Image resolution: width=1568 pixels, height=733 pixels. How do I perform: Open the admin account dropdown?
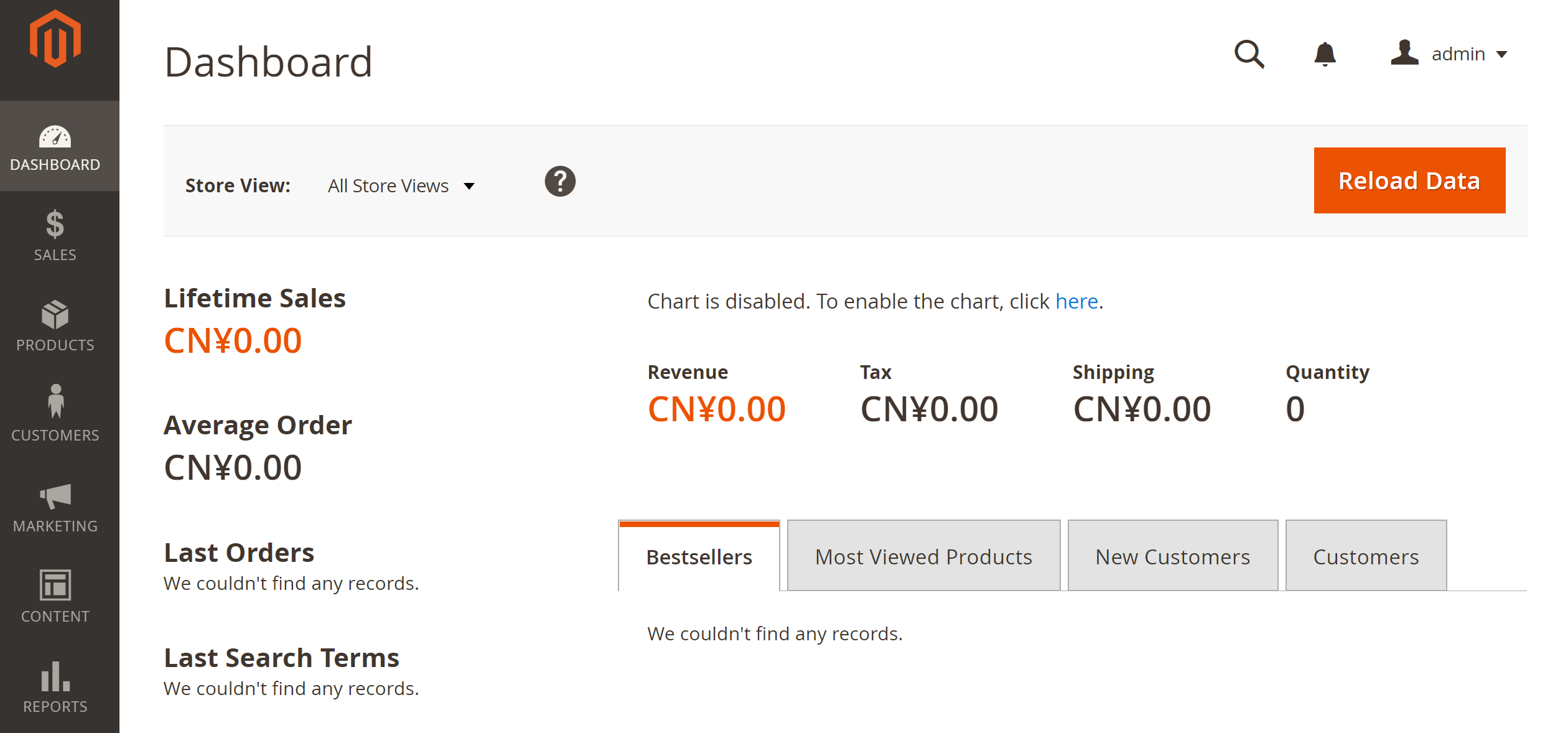point(1449,54)
